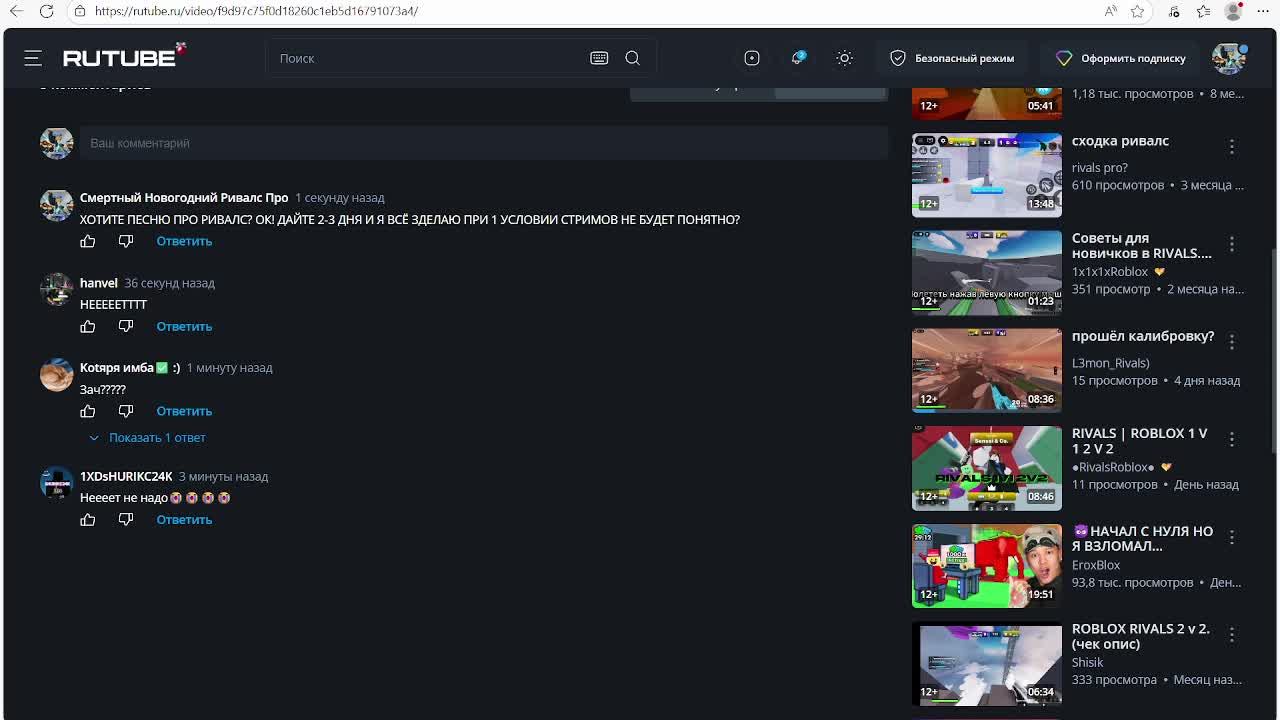1280x720 pixels.
Task: Open browser profile avatar in toolbar
Action: coord(1233,11)
